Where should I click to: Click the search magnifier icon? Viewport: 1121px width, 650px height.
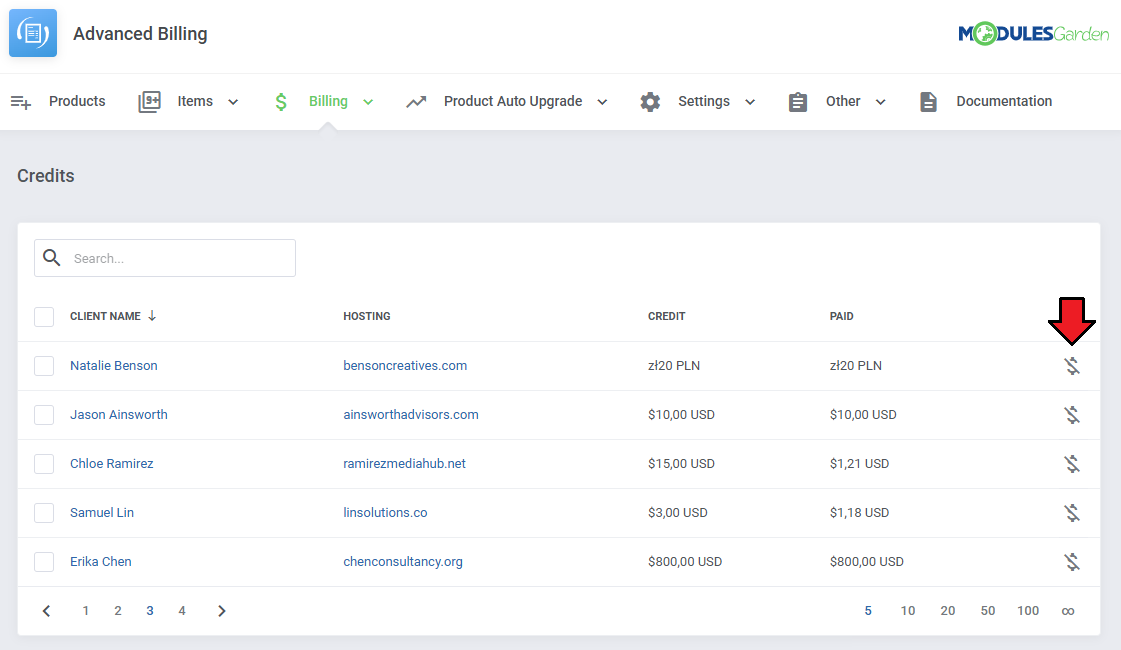click(51, 257)
